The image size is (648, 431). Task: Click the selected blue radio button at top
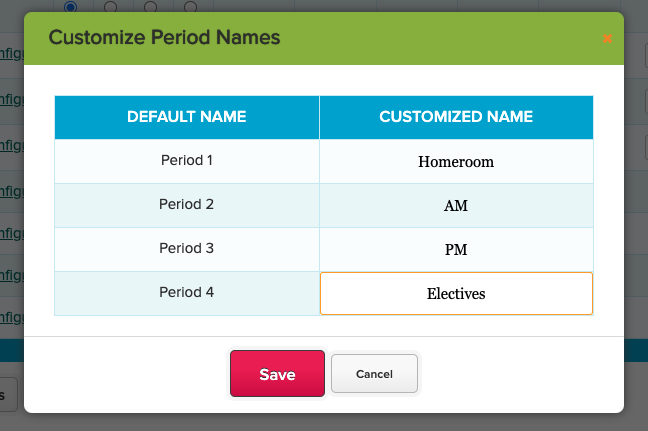71,6
